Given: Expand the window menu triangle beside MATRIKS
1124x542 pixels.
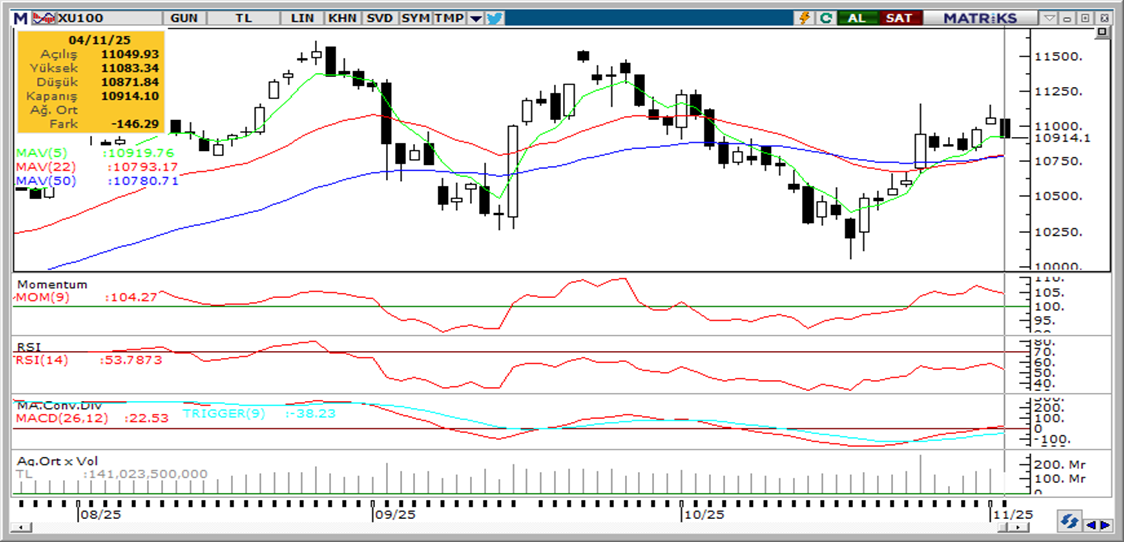Looking at the screenshot, I should tap(1049, 18).
